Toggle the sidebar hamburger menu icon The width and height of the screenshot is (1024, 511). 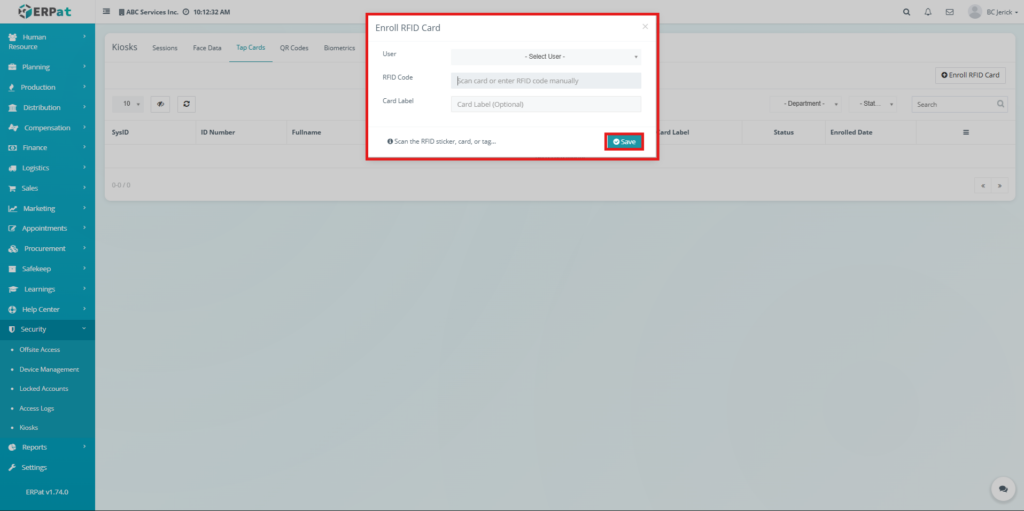(107, 12)
